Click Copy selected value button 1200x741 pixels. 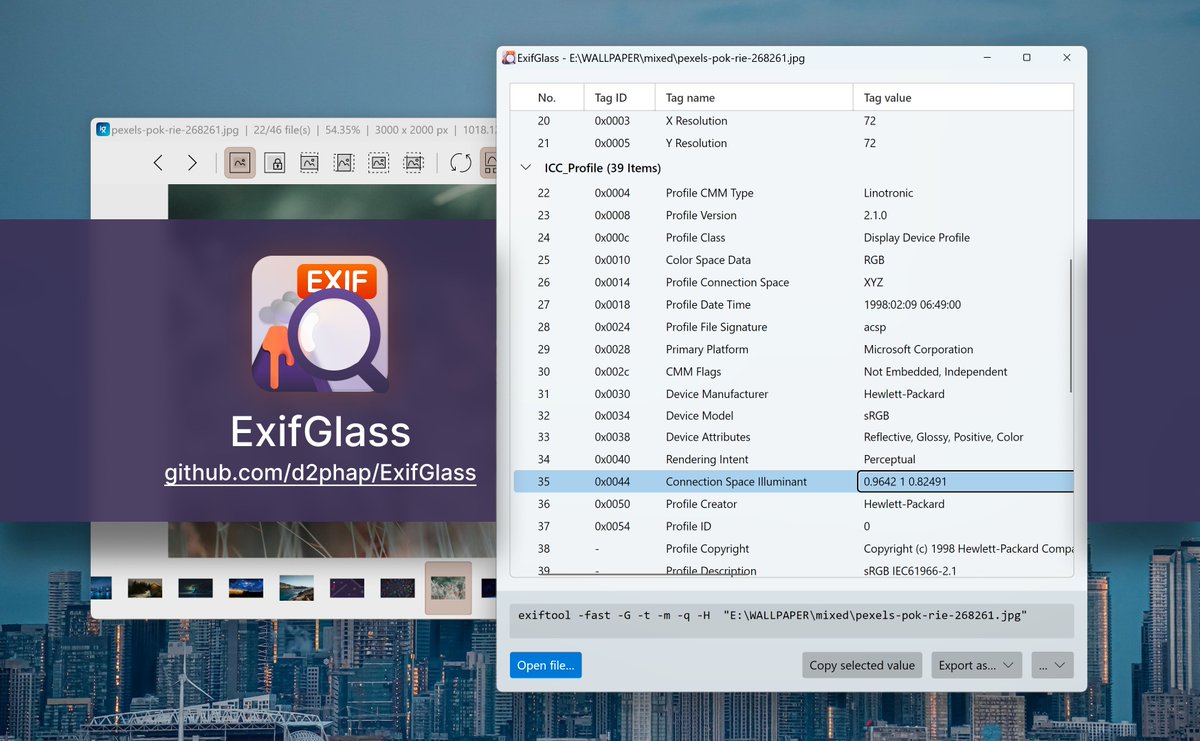coord(862,665)
